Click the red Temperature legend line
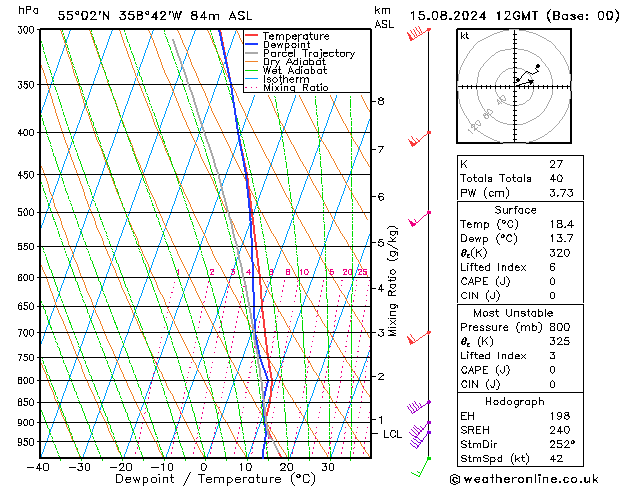The width and height of the screenshot is (629, 486). tap(252, 36)
